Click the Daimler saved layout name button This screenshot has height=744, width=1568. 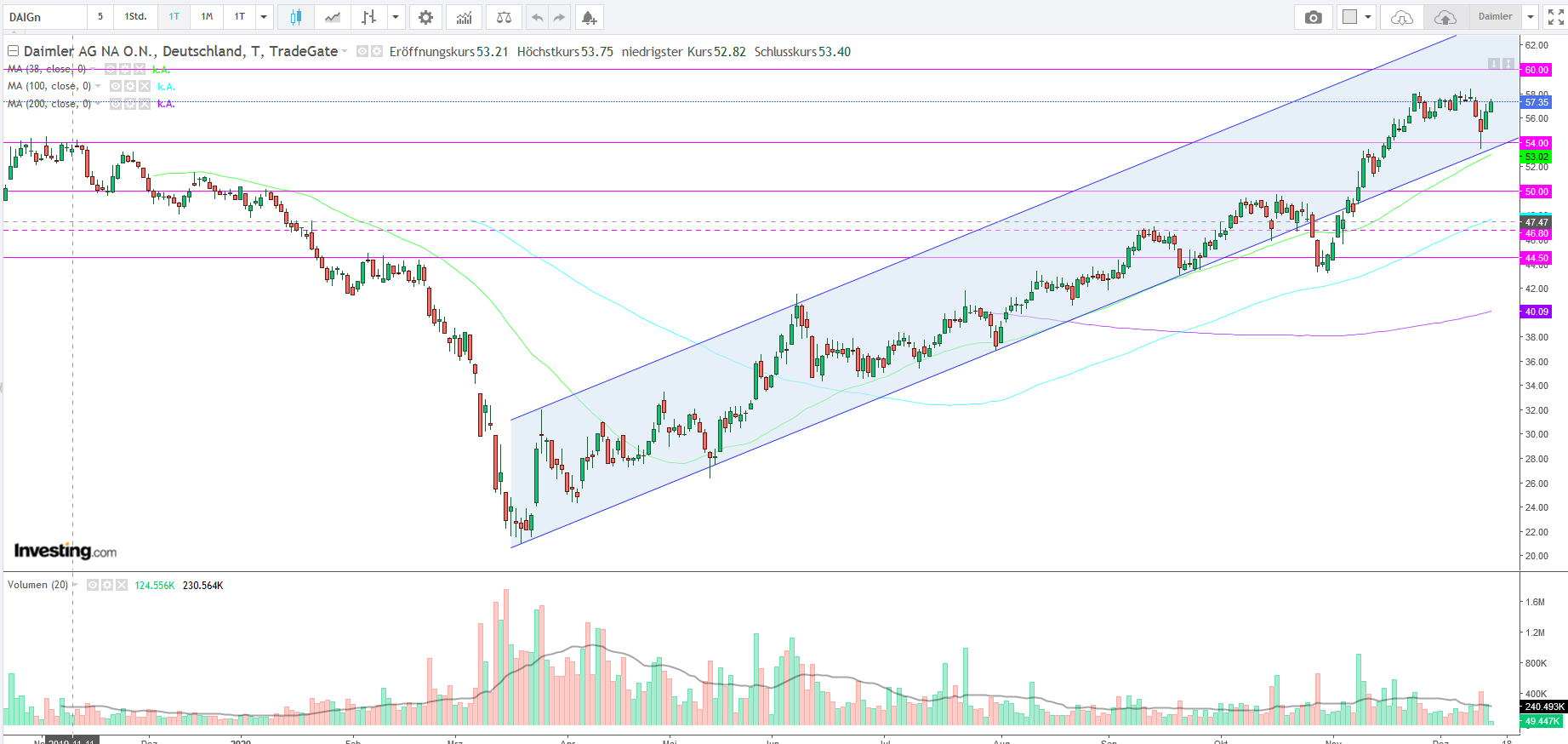click(x=1495, y=17)
